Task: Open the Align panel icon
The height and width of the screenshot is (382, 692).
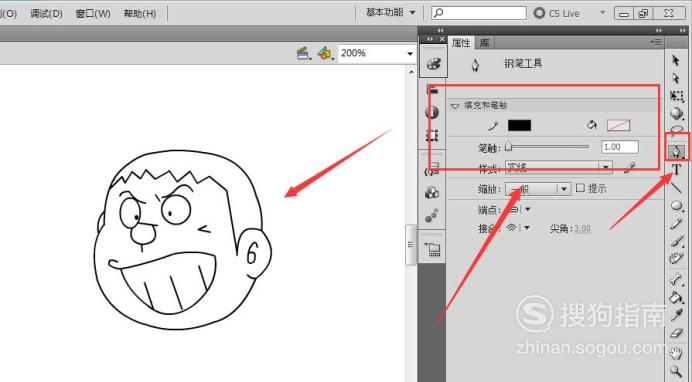Action: pyautogui.click(x=432, y=90)
